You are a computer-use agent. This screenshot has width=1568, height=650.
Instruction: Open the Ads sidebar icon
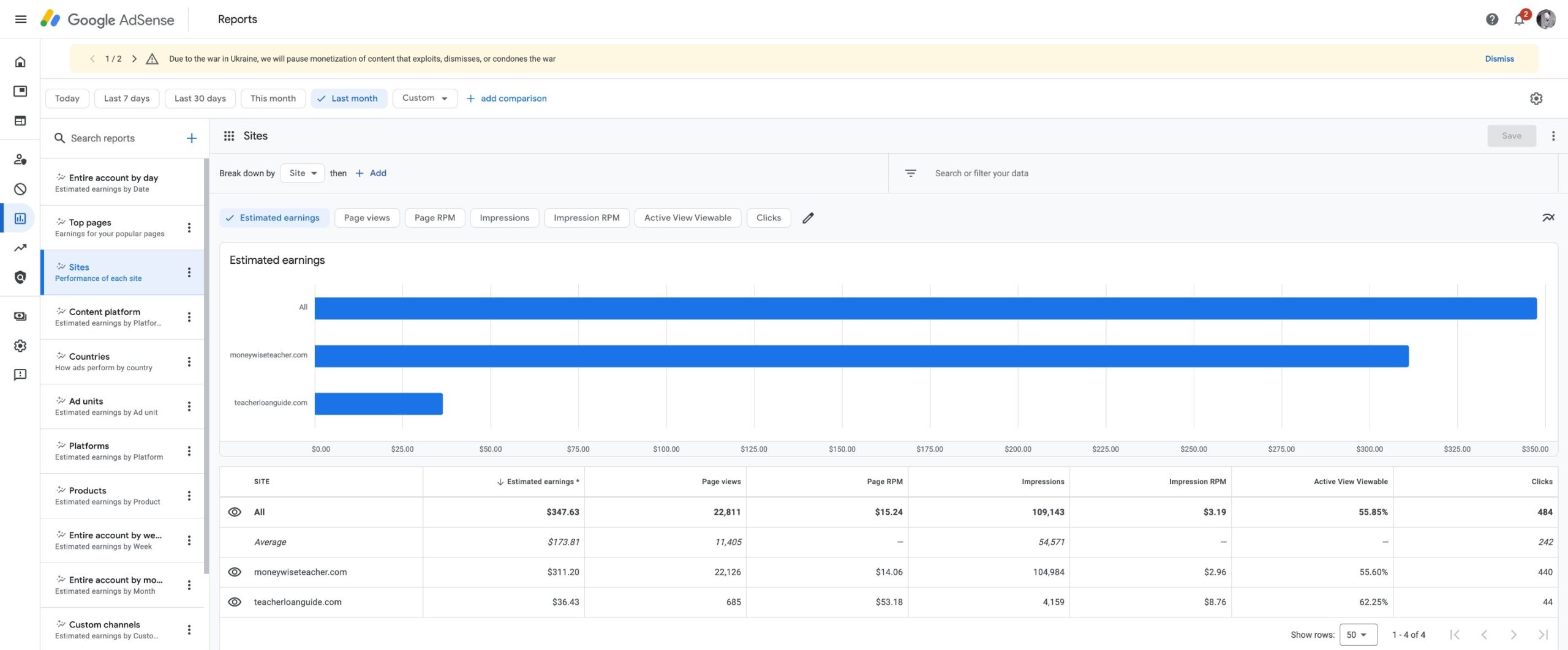20,91
